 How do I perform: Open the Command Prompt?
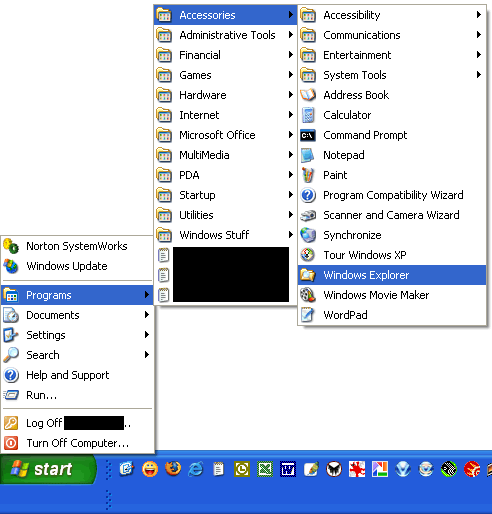(x=392, y=135)
